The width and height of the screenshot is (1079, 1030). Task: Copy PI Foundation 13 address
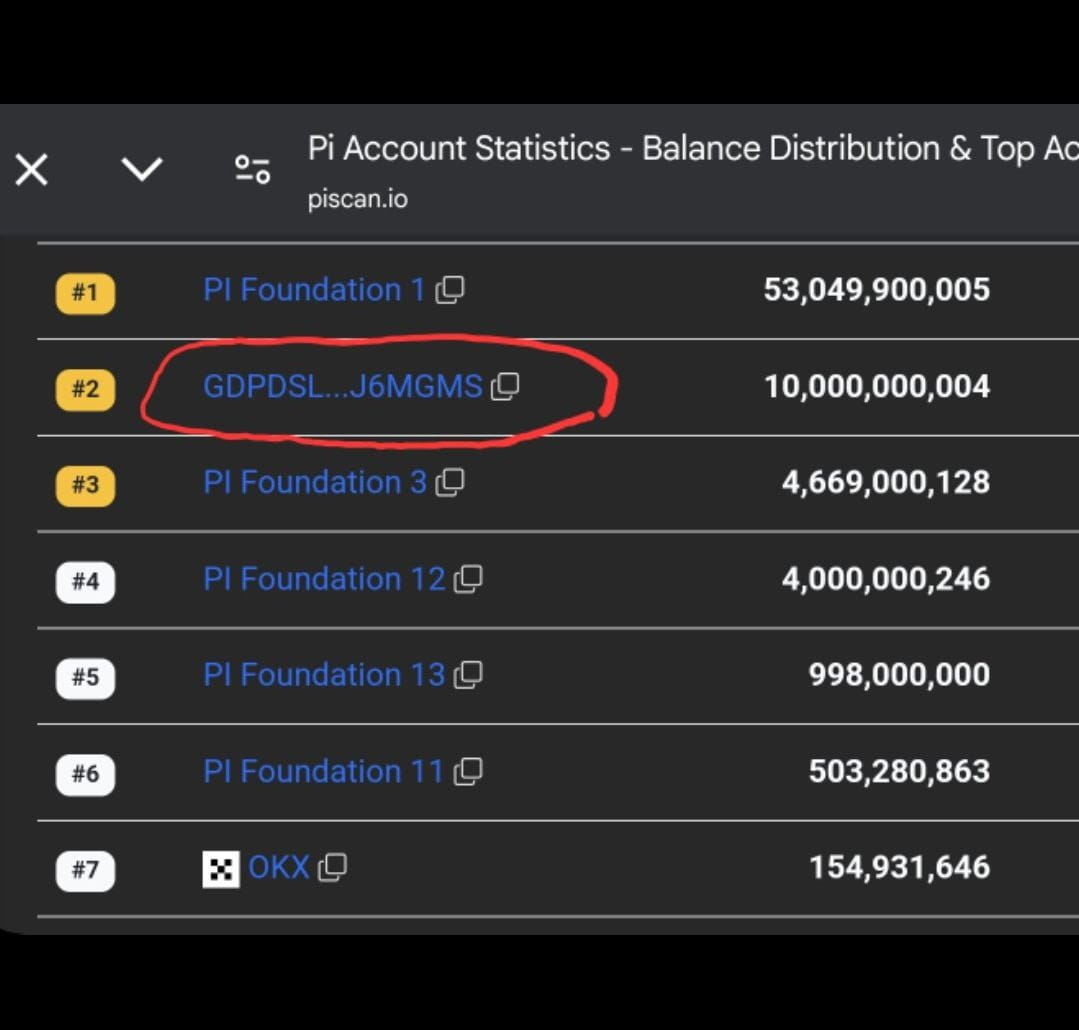[468, 674]
